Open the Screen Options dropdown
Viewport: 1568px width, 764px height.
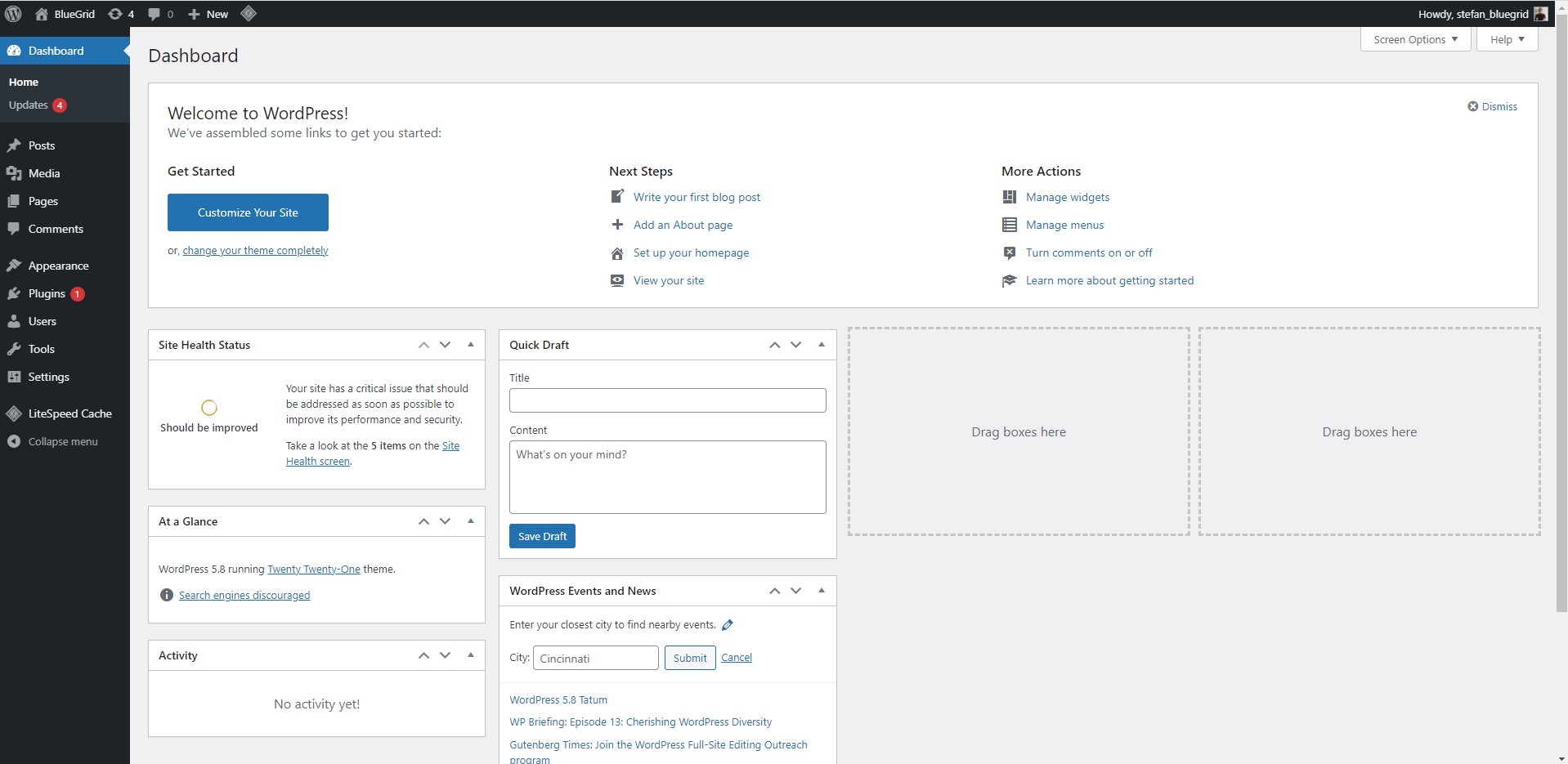tap(1416, 39)
